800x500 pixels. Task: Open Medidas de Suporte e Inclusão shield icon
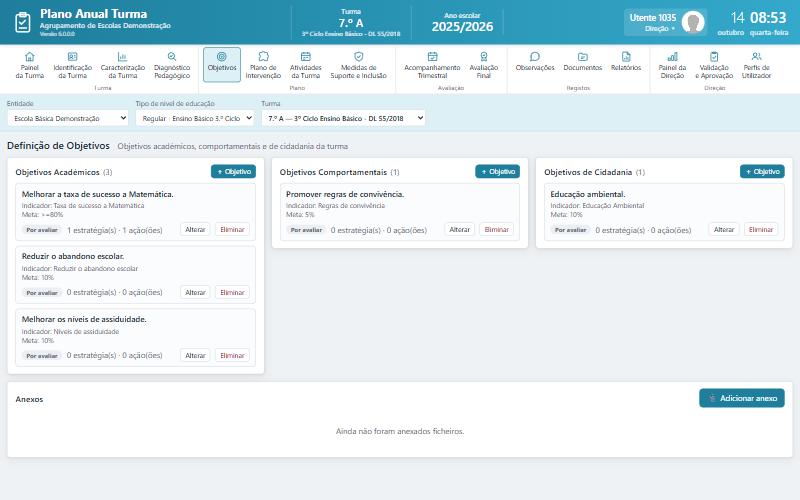coord(359,56)
